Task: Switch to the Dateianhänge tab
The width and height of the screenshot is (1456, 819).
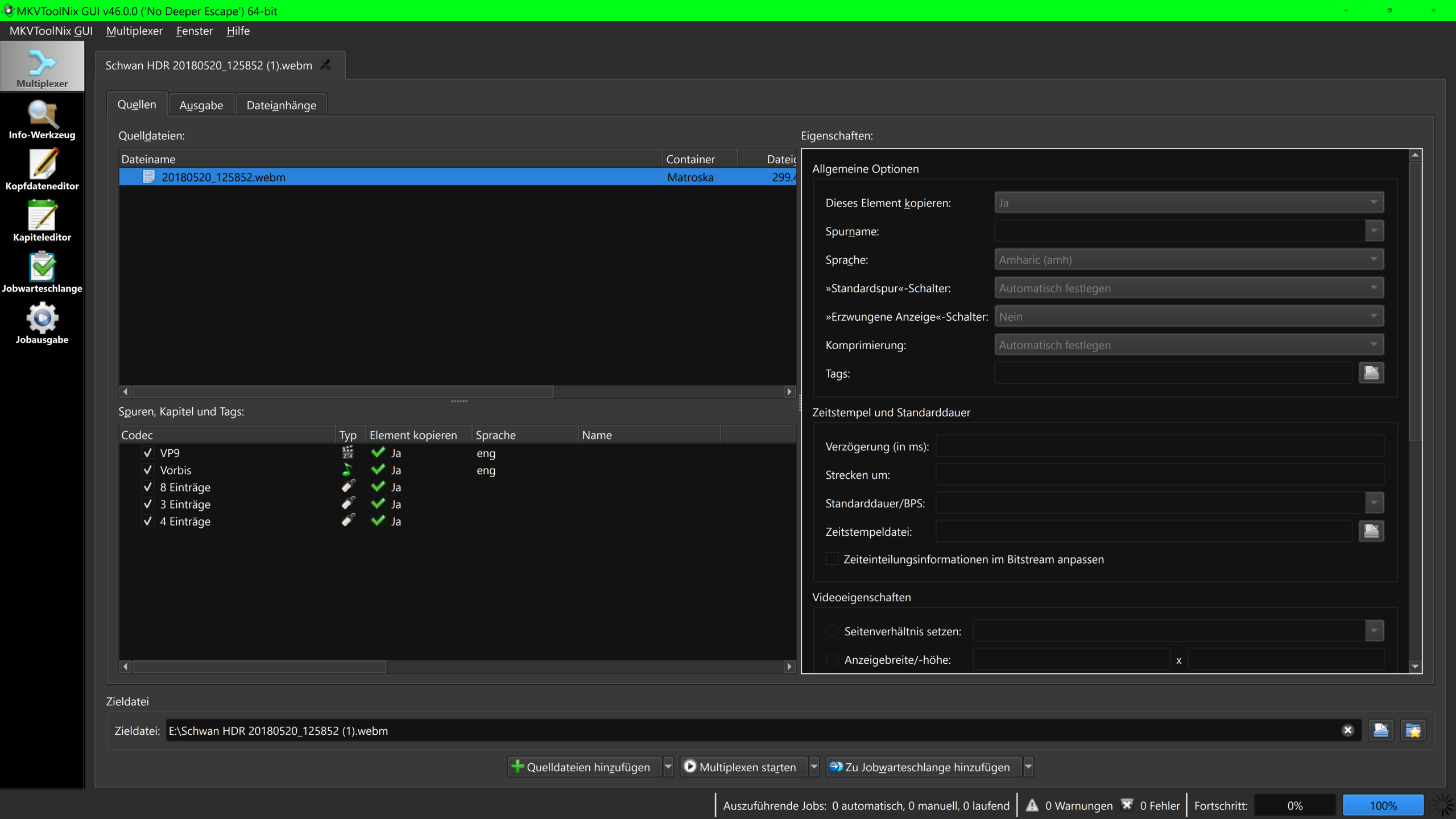Action: (x=281, y=105)
